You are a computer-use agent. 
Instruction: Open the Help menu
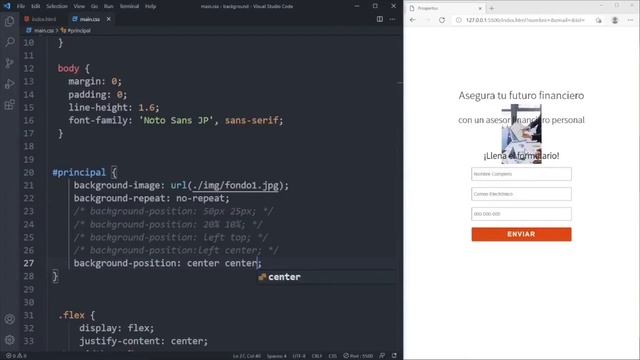click(x=151, y=6)
